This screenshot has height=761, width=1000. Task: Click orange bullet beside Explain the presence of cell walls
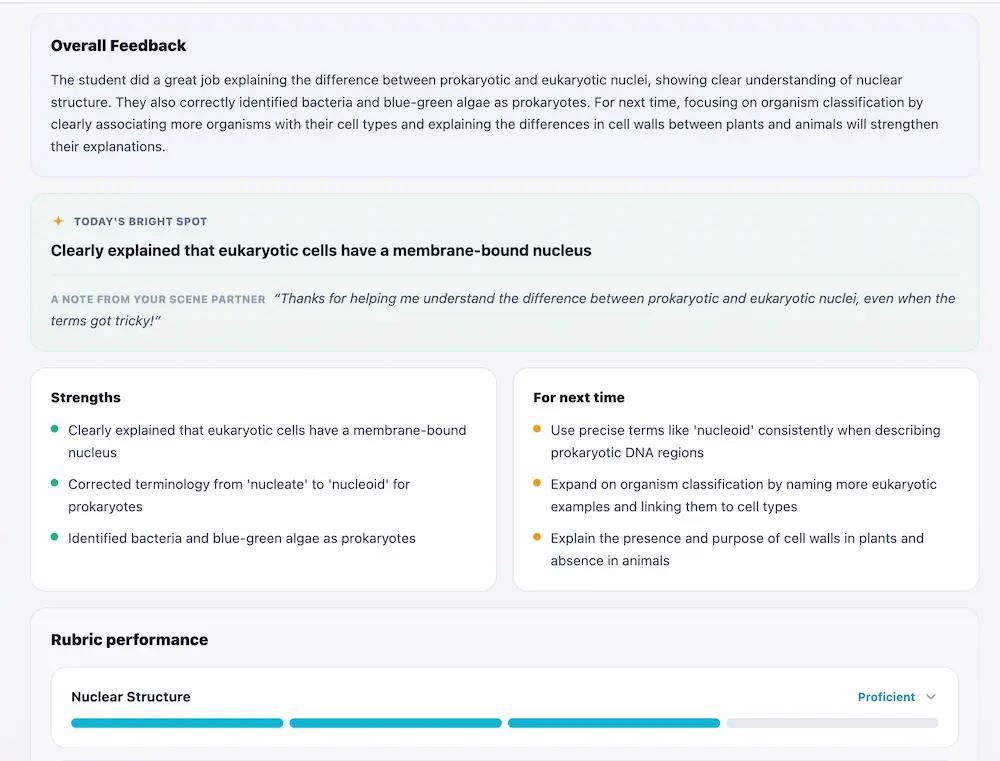(x=537, y=537)
